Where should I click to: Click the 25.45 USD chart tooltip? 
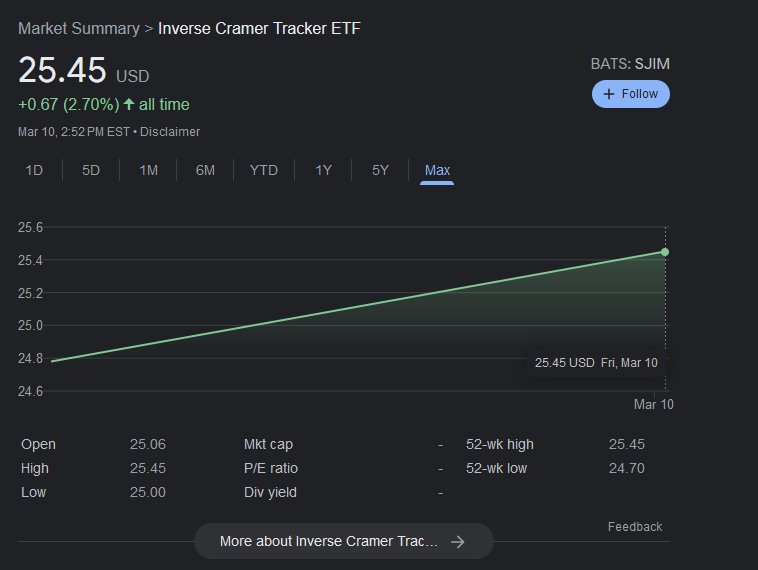tap(596, 363)
